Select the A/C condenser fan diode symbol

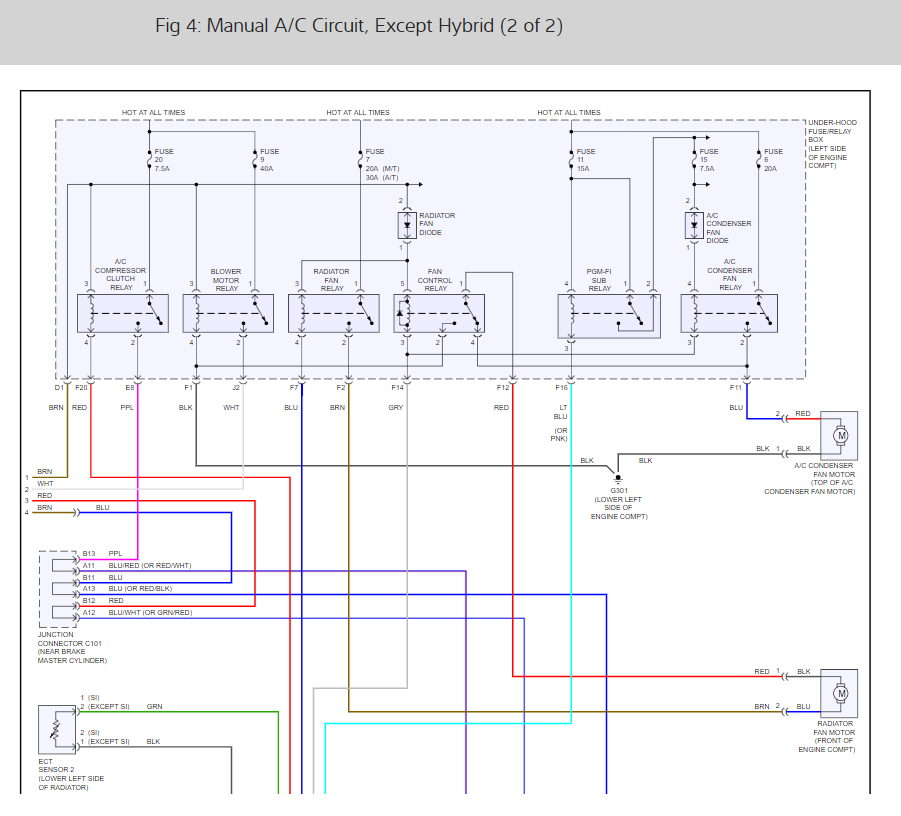(694, 225)
